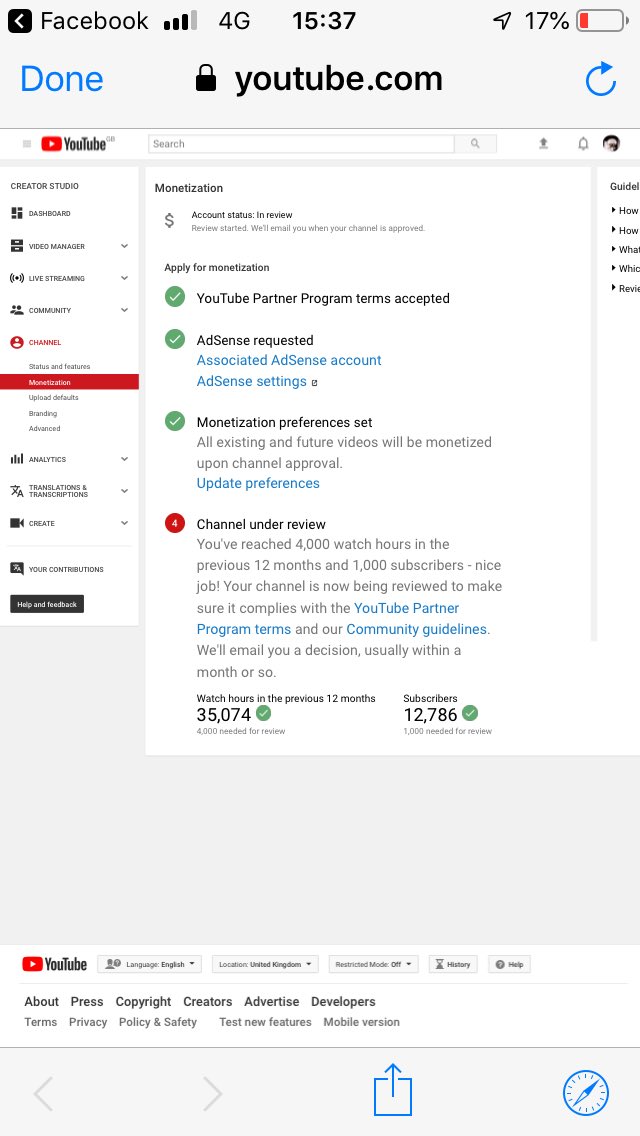Select the Branding submenu item
640x1136 pixels.
43,414
